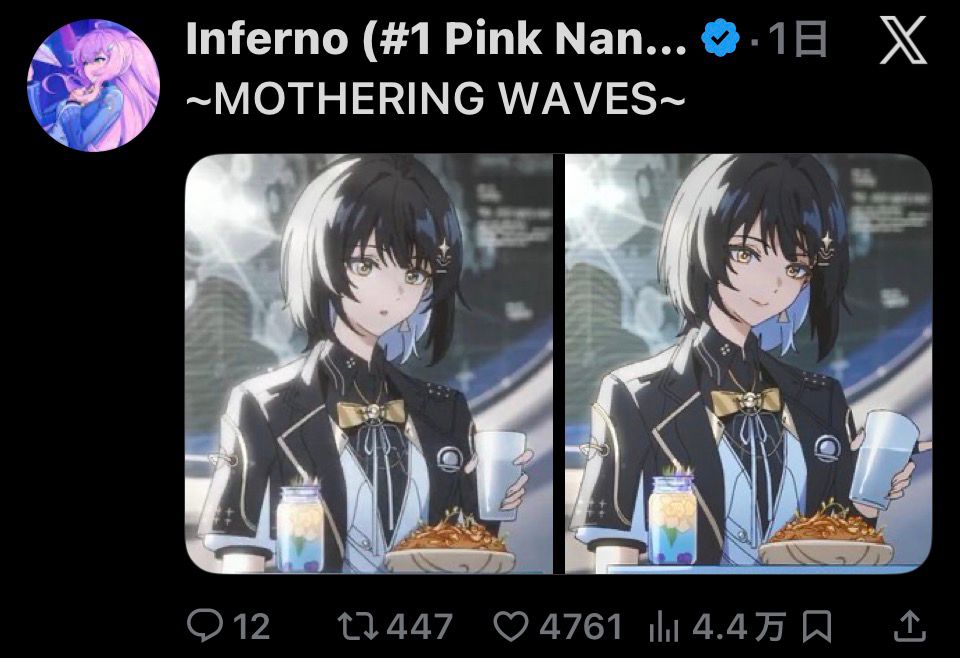Click the views bar chart icon
This screenshot has height=658, width=960.
coord(664,628)
